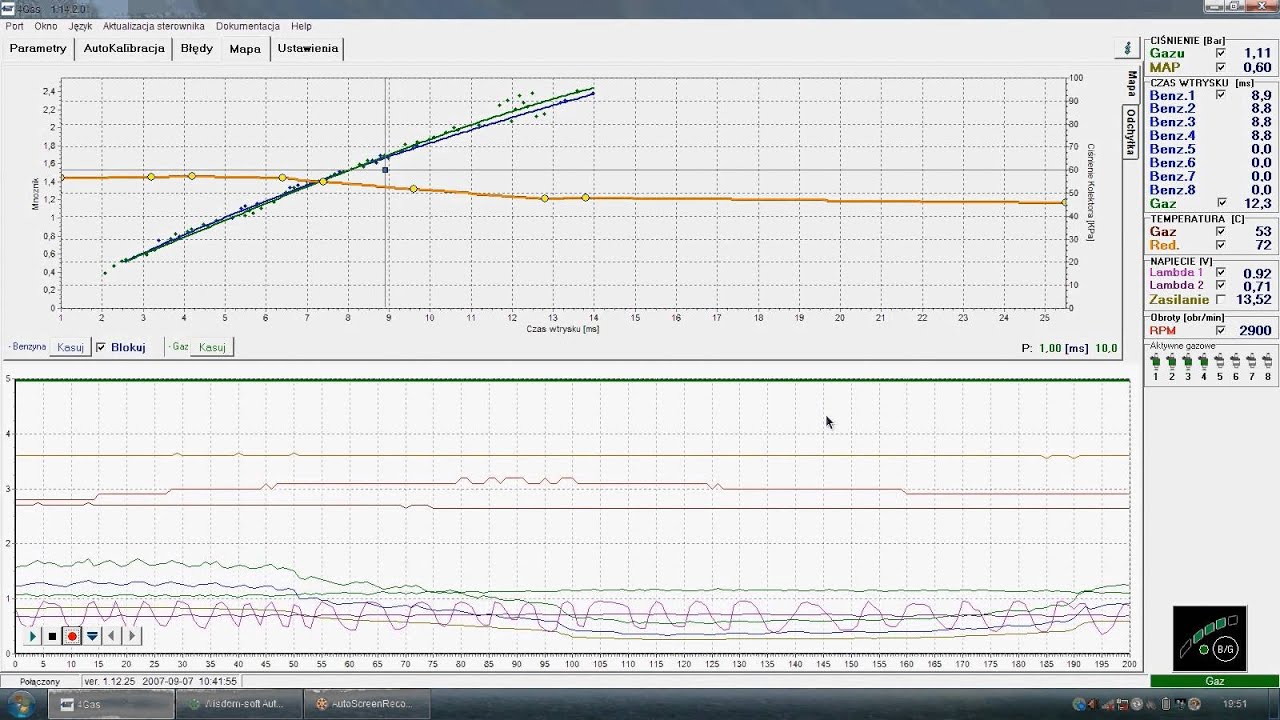Open the Język menu
This screenshot has width=1280, height=720.
(x=81, y=26)
